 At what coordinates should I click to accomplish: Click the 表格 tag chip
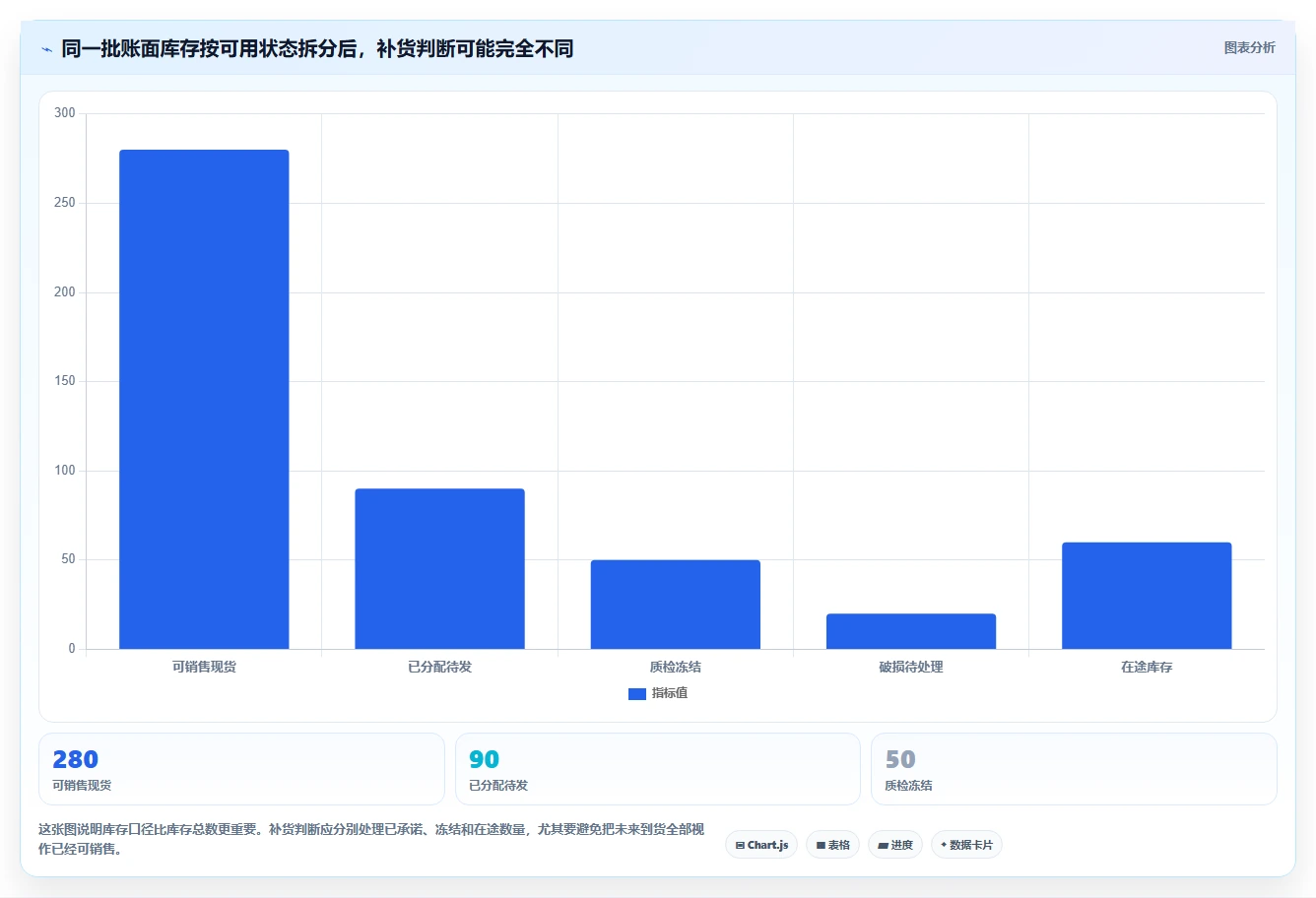click(x=832, y=845)
